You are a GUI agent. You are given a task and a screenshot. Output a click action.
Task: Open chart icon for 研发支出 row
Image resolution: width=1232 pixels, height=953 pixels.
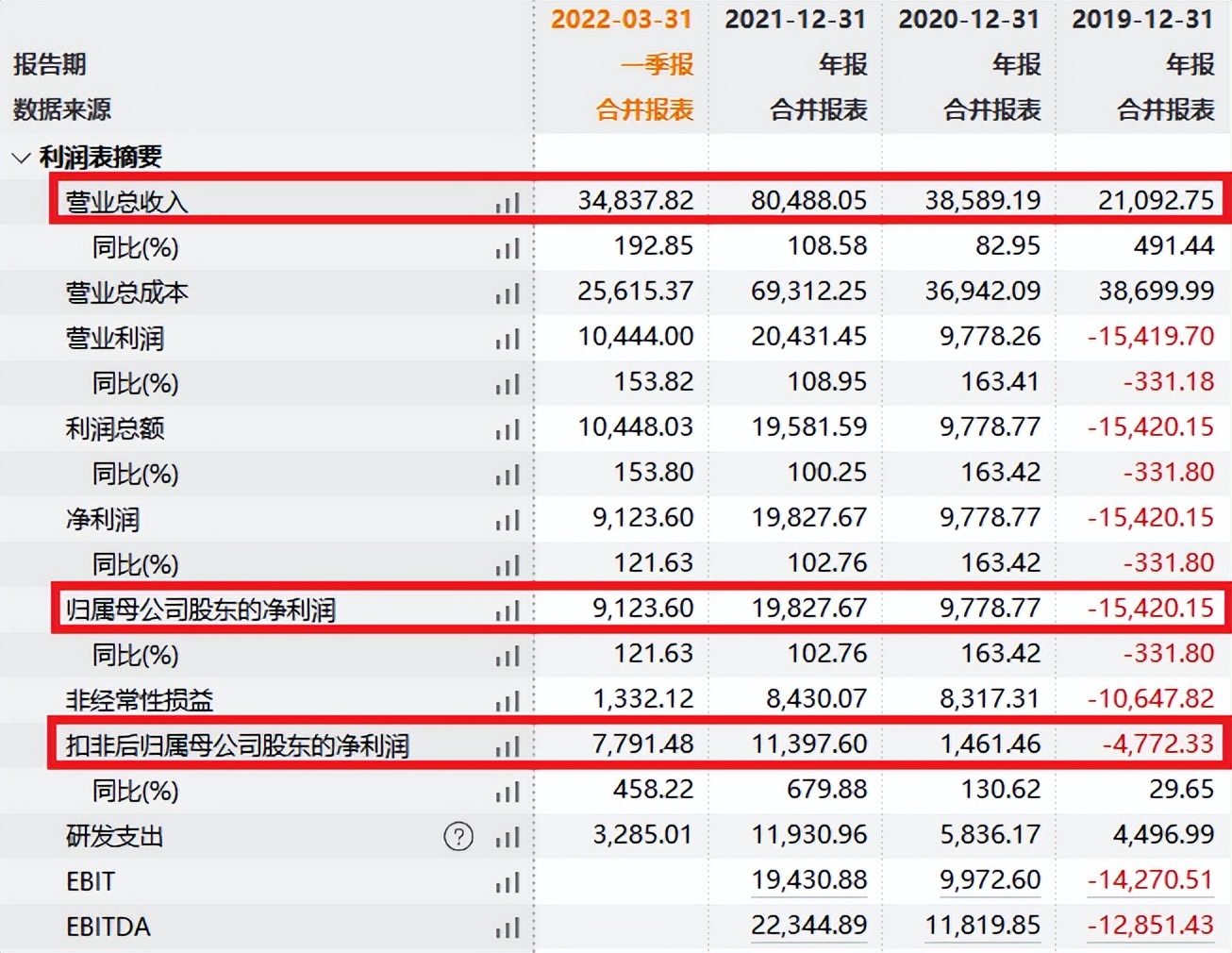point(508,836)
